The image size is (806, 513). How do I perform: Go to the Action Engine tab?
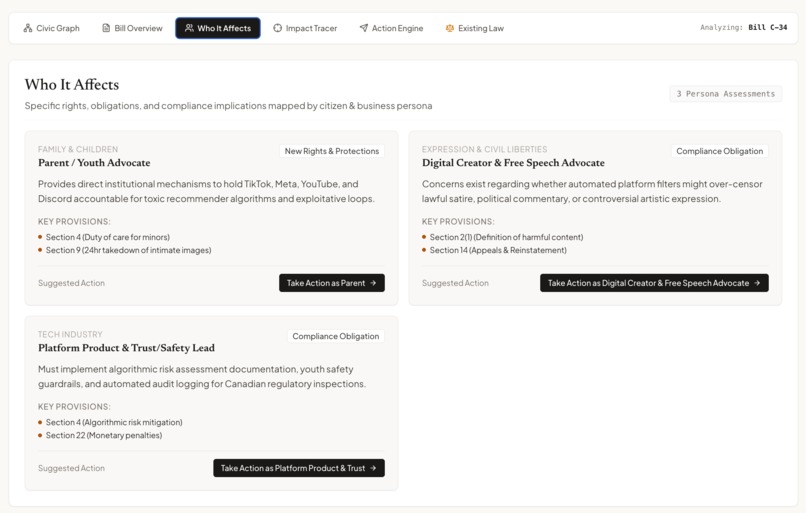click(391, 28)
